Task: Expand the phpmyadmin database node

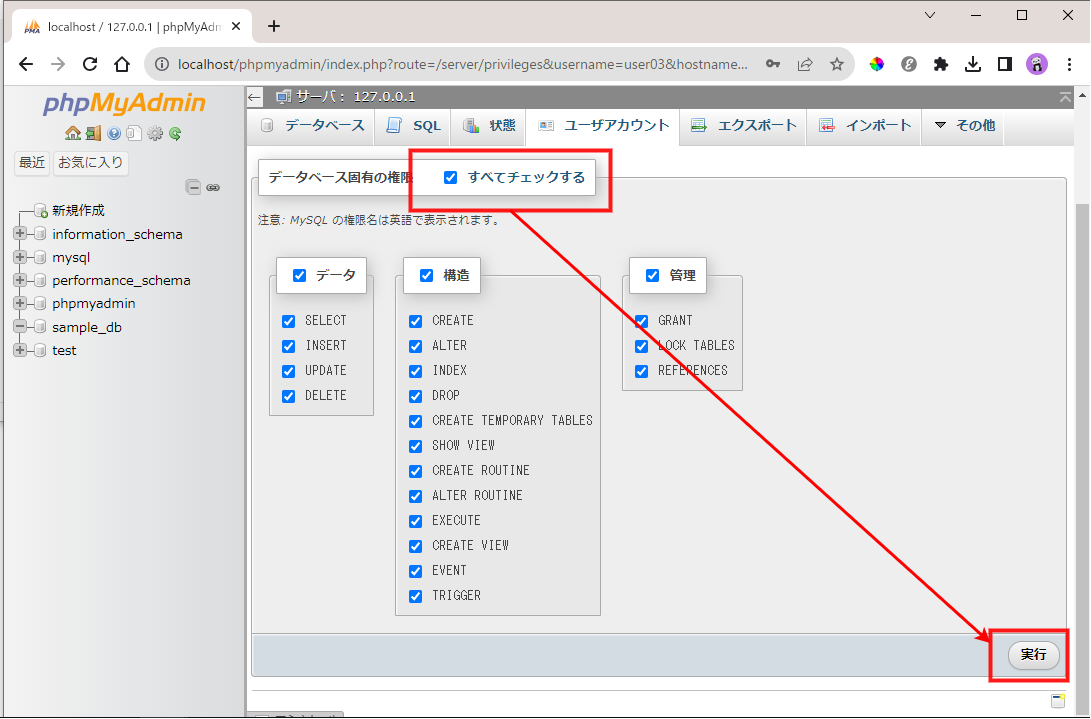Action: 19,303
